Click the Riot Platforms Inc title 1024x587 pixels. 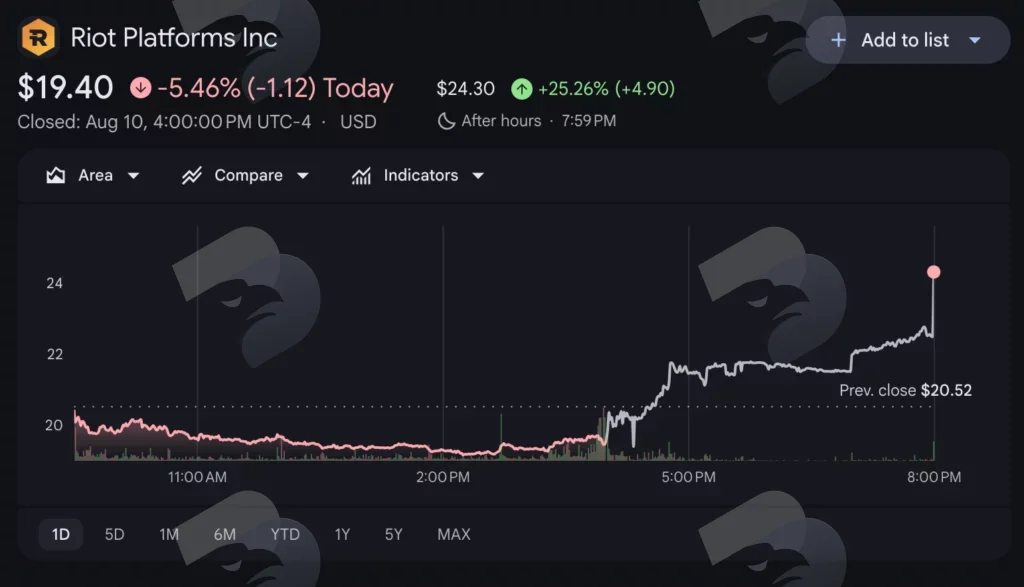click(174, 38)
